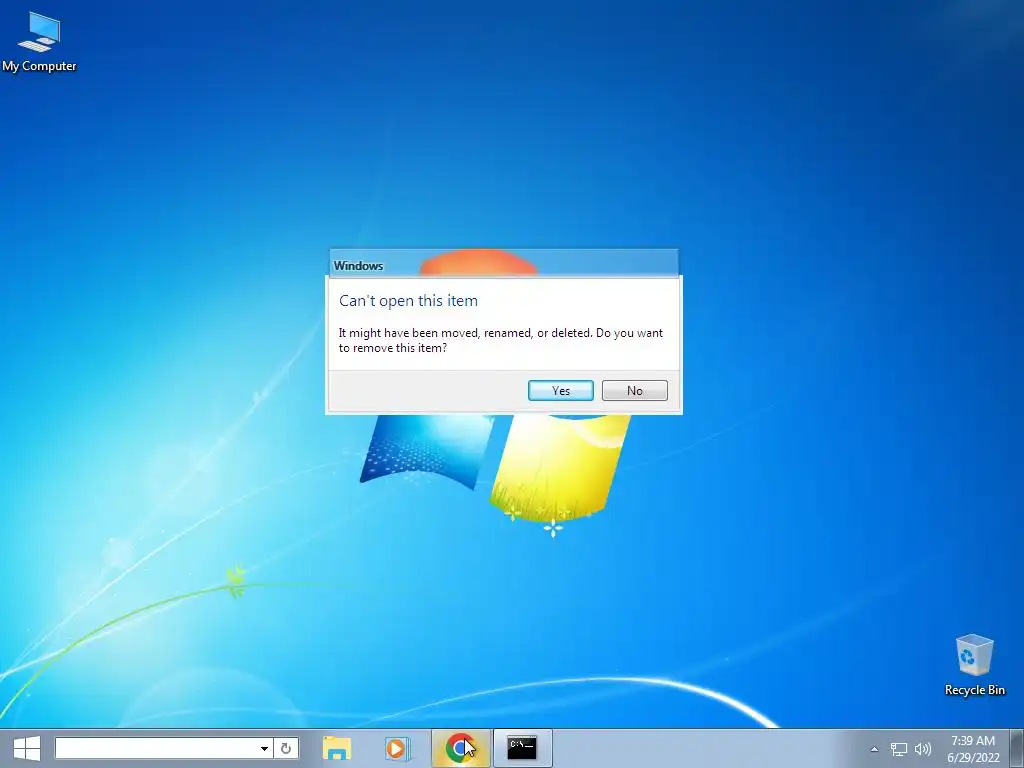Screen dimensions: 1024x768
Task: Click inside the taskbar address field
Action: (157, 748)
